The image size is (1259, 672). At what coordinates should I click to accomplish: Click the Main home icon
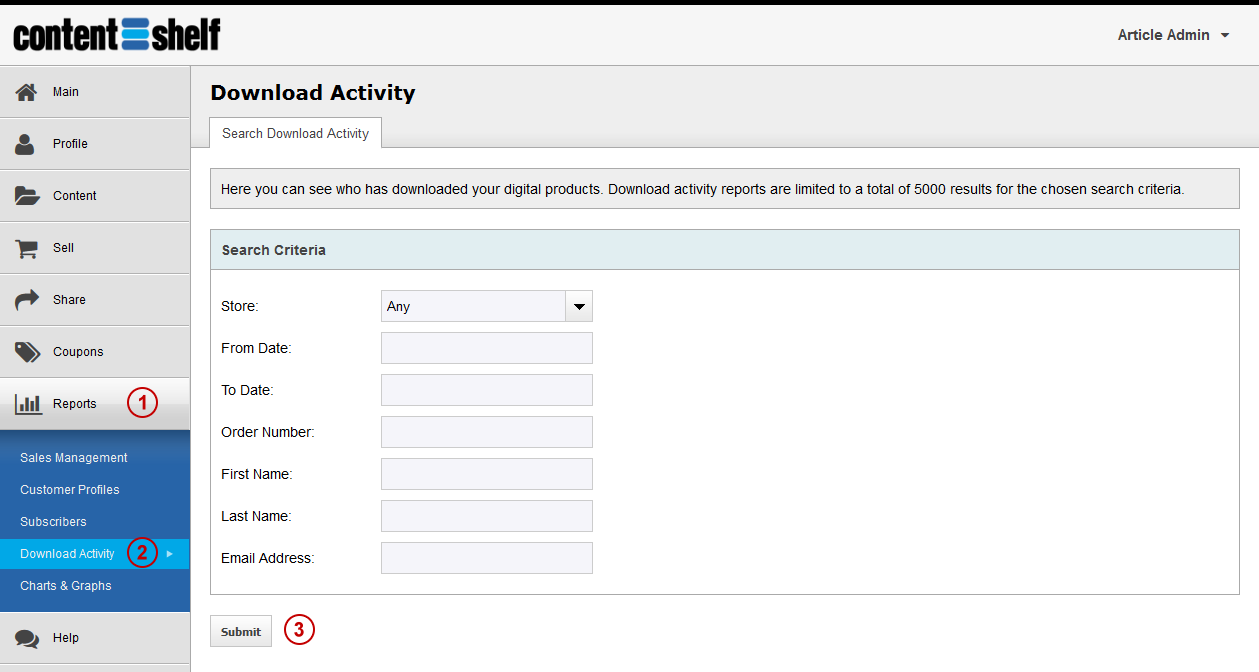click(26, 92)
